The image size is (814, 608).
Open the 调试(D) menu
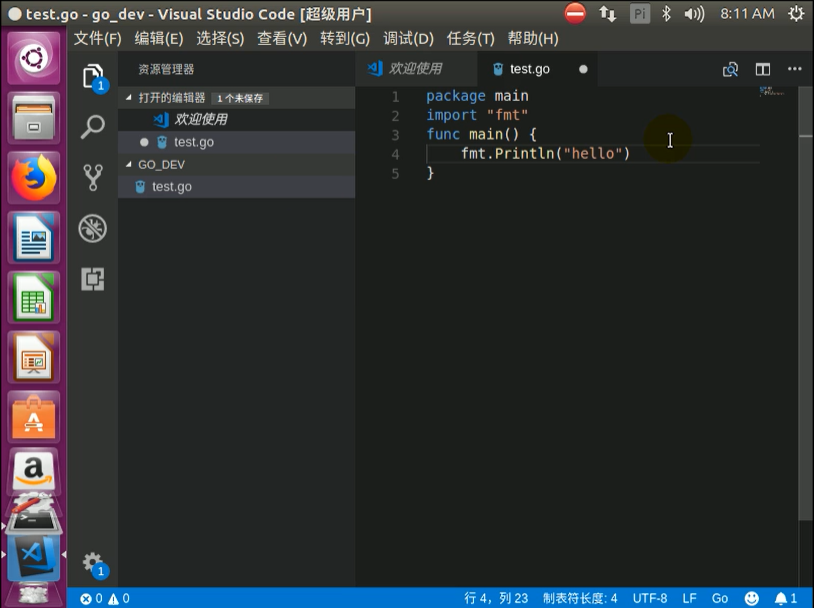coord(408,38)
